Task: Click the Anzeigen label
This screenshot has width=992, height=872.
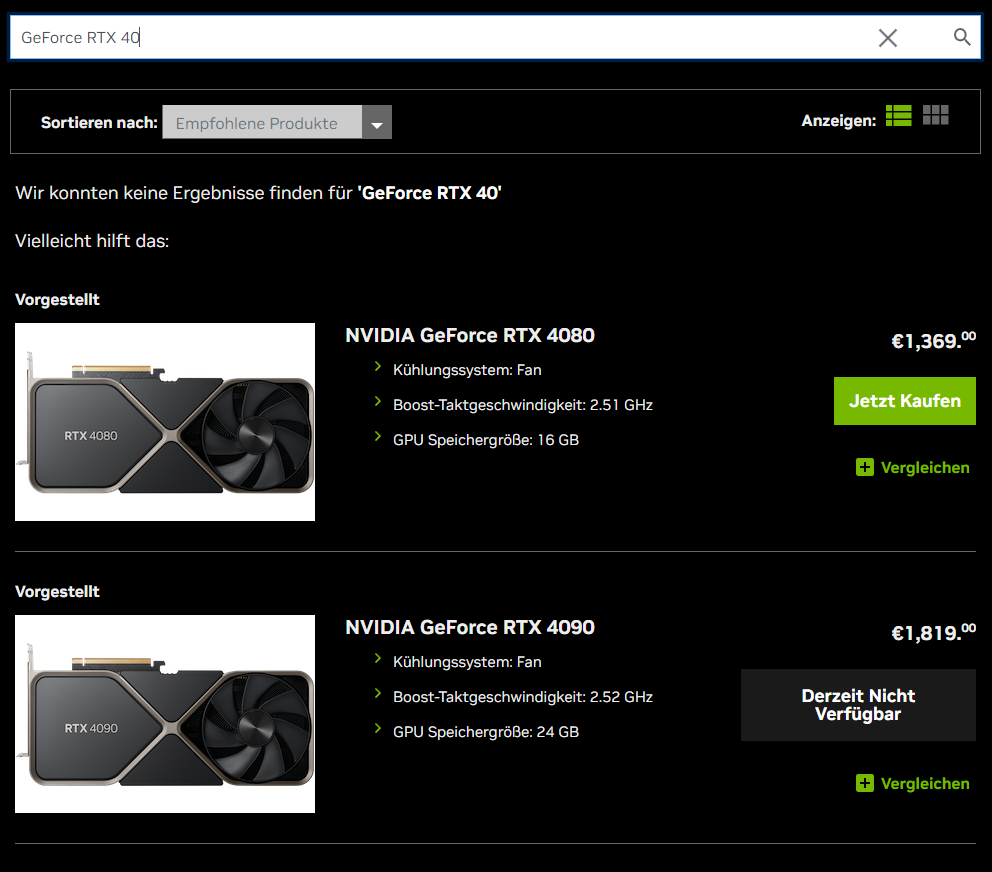Action: (x=839, y=121)
